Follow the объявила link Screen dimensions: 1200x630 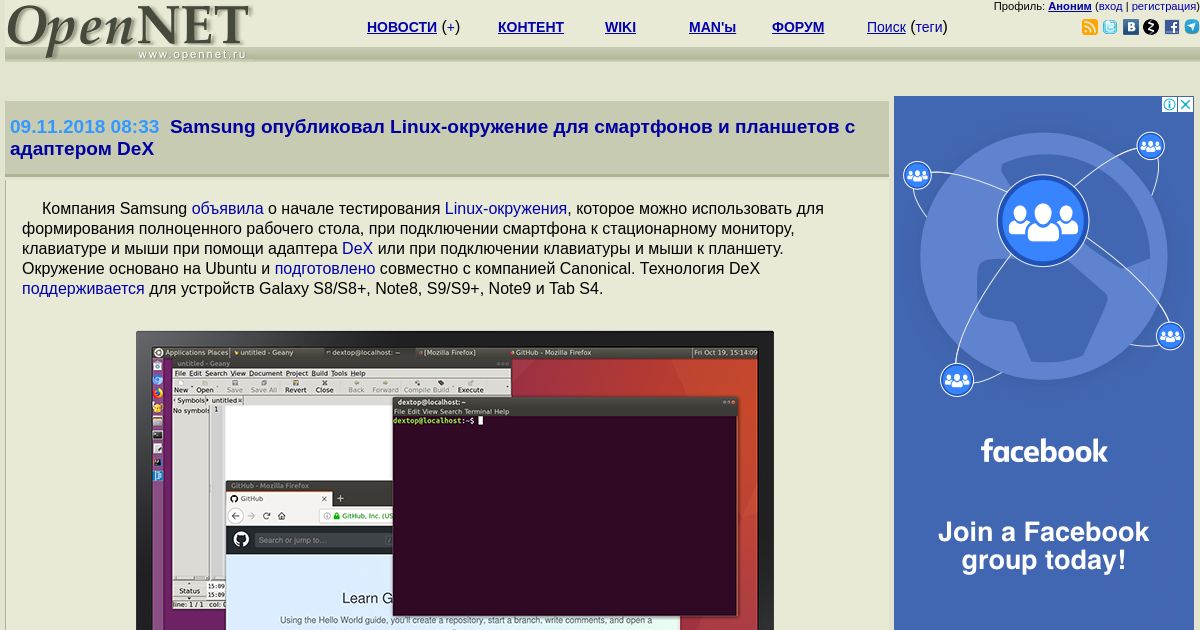(227, 209)
